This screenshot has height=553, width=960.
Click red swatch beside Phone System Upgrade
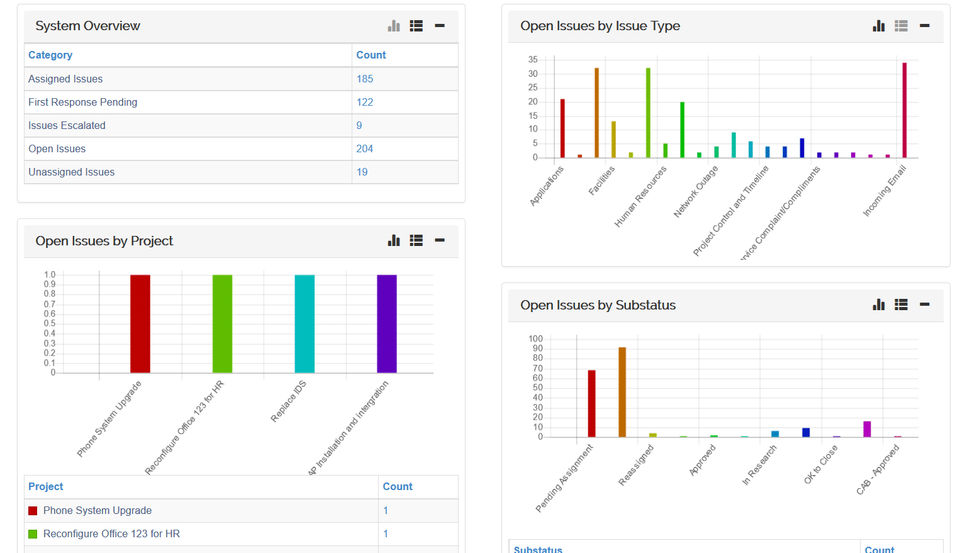33,511
